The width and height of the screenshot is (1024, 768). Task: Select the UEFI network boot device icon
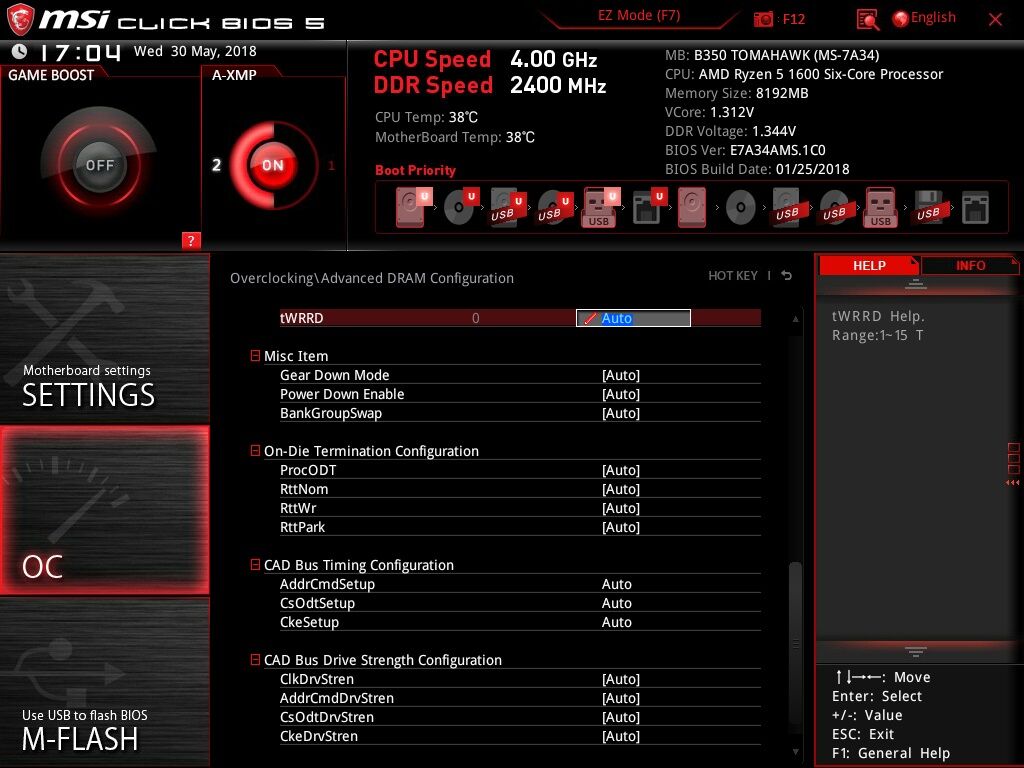tap(649, 208)
